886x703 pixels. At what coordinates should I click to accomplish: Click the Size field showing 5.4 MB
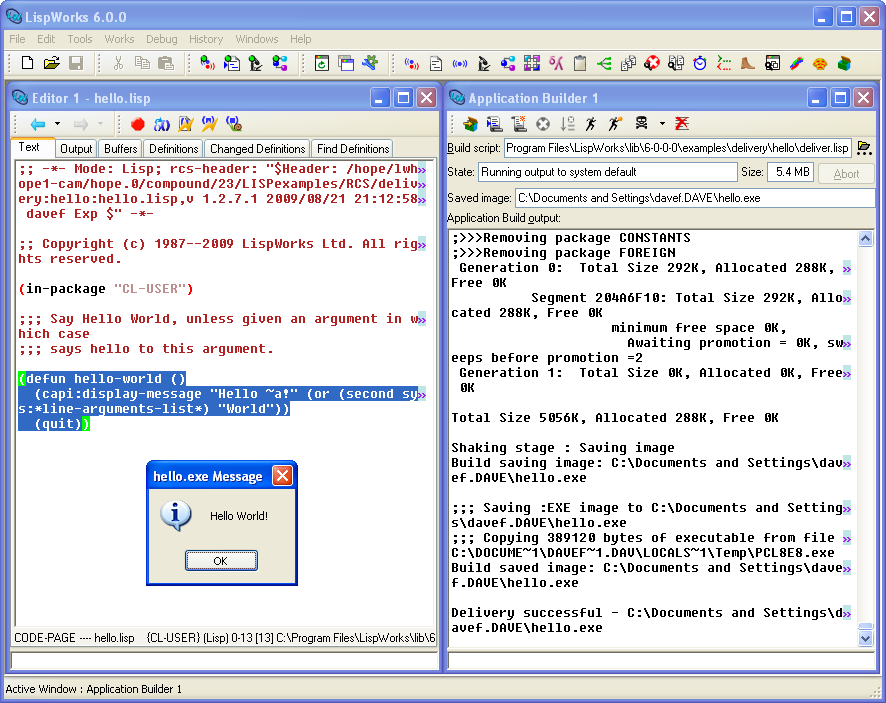(x=791, y=172)
